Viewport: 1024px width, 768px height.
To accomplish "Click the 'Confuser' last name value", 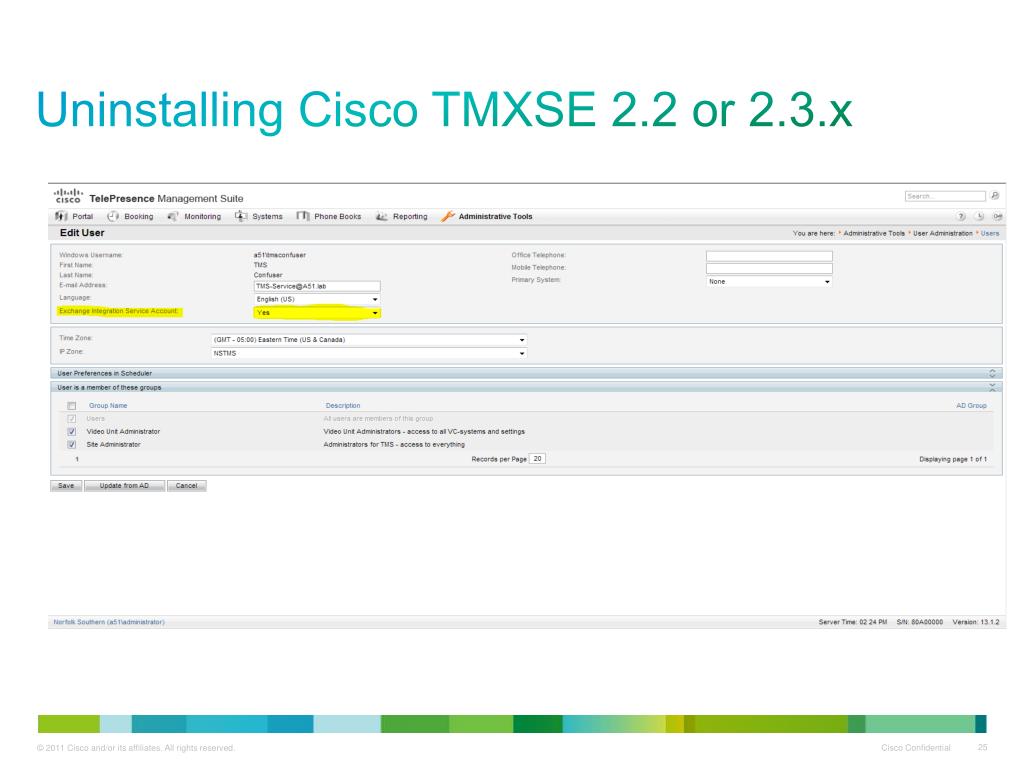I will pyautogui.click(x=268, y=275).
